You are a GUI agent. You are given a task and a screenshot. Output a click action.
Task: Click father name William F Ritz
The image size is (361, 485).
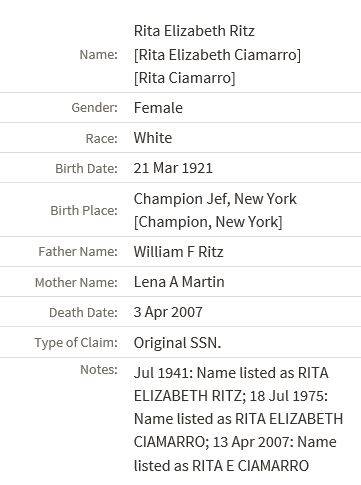point(178,252)
